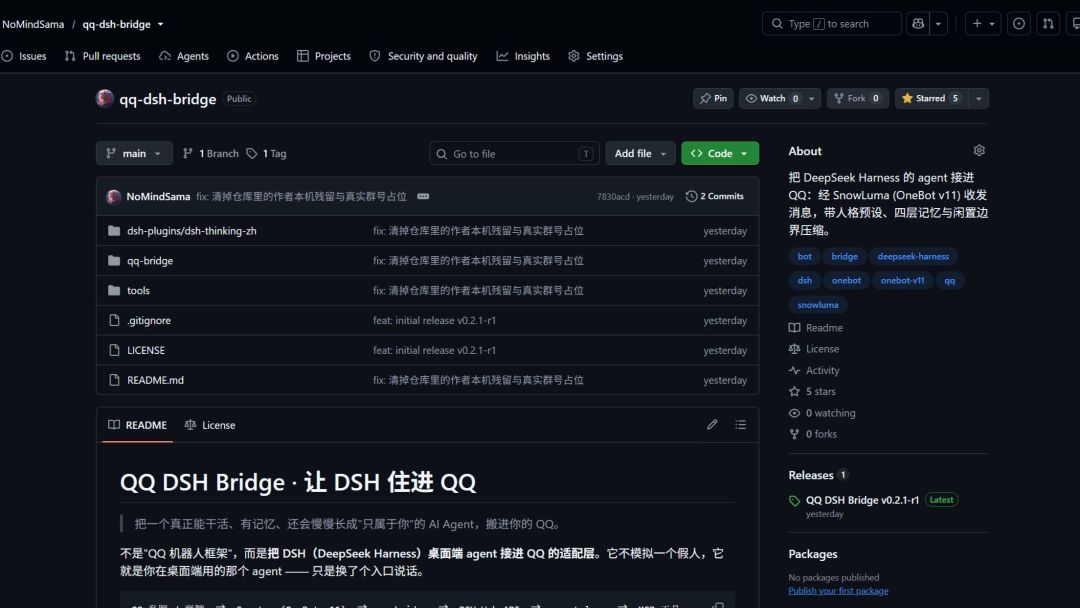
Task: Click the dsh topic tag
Action: pyautogui.click(x=804, y=280)
